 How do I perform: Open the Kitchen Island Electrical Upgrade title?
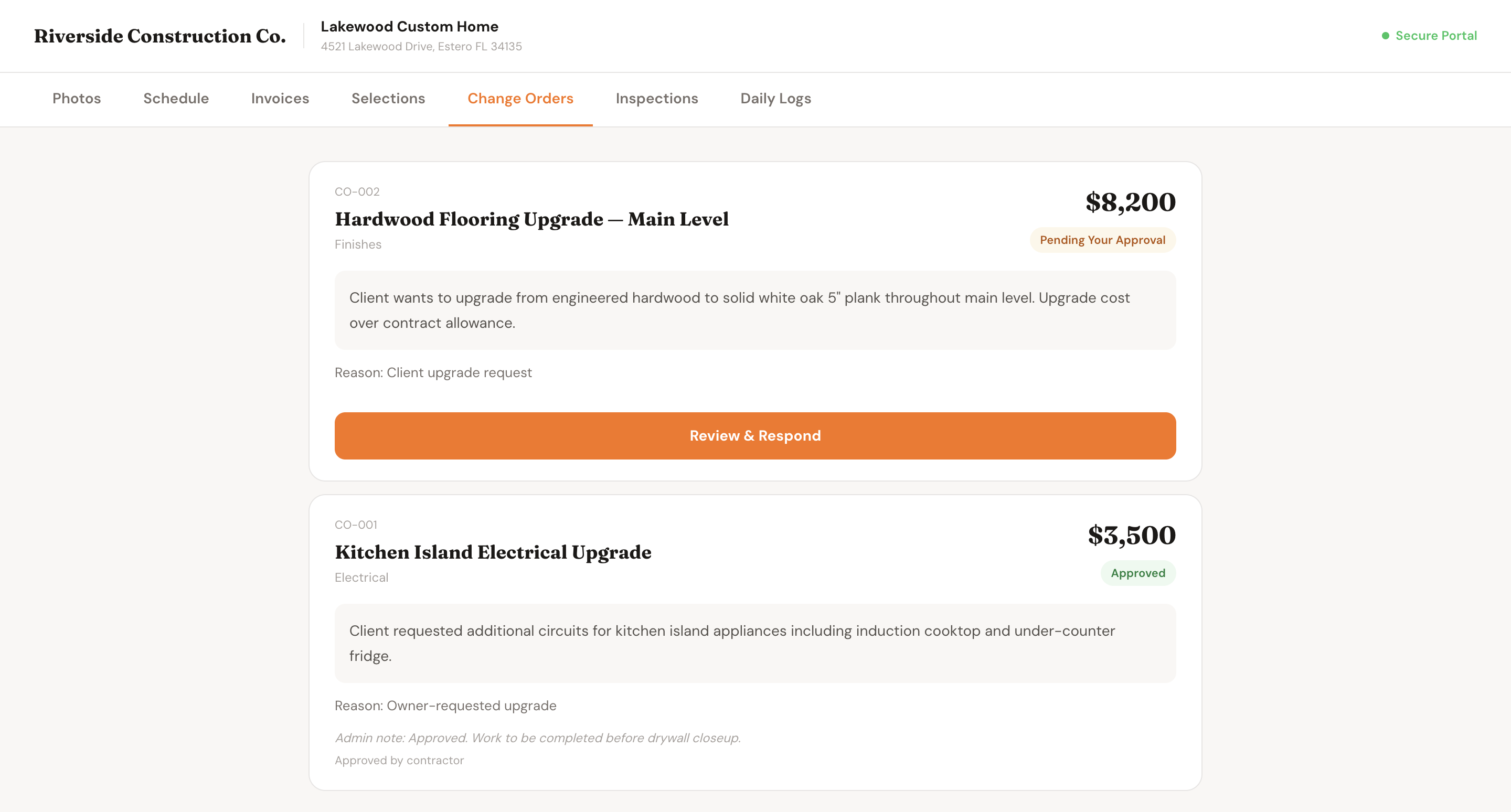[x=493, y=552]
